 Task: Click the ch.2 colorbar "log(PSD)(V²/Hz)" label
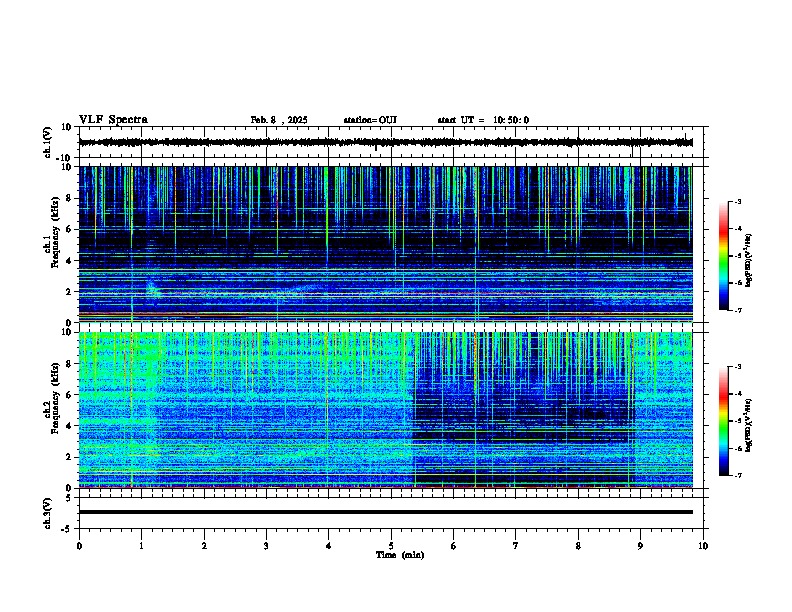[748, 425]
